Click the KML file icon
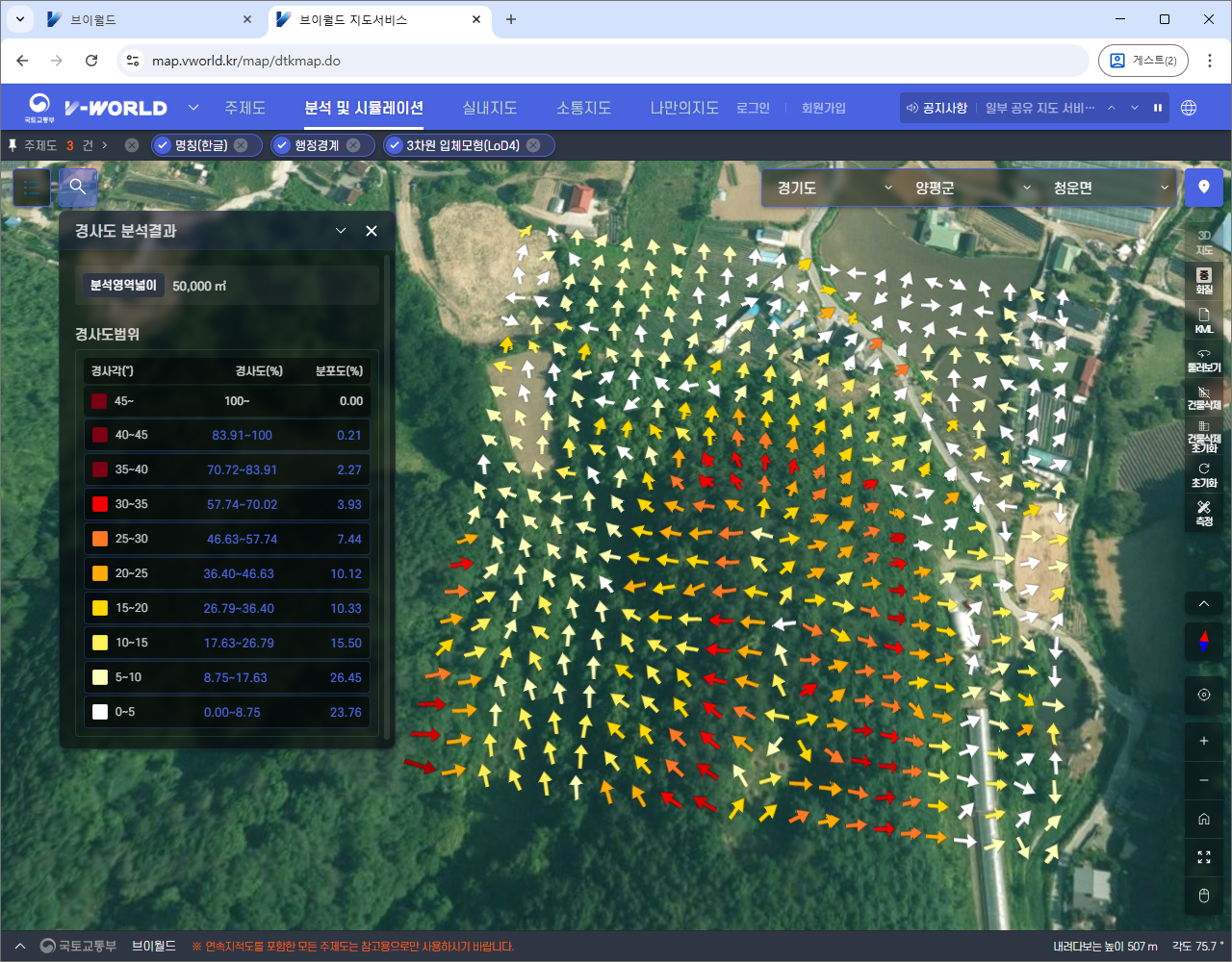This screenshot has width=1232, height=962. tap(1203, 320)
